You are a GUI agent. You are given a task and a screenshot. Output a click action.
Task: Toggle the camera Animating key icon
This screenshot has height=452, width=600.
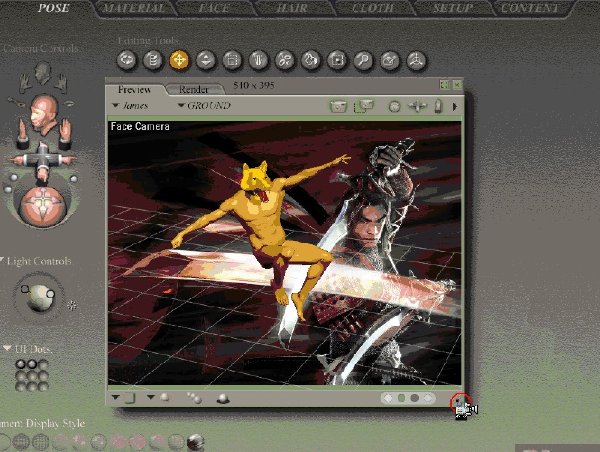click(16, 101)
